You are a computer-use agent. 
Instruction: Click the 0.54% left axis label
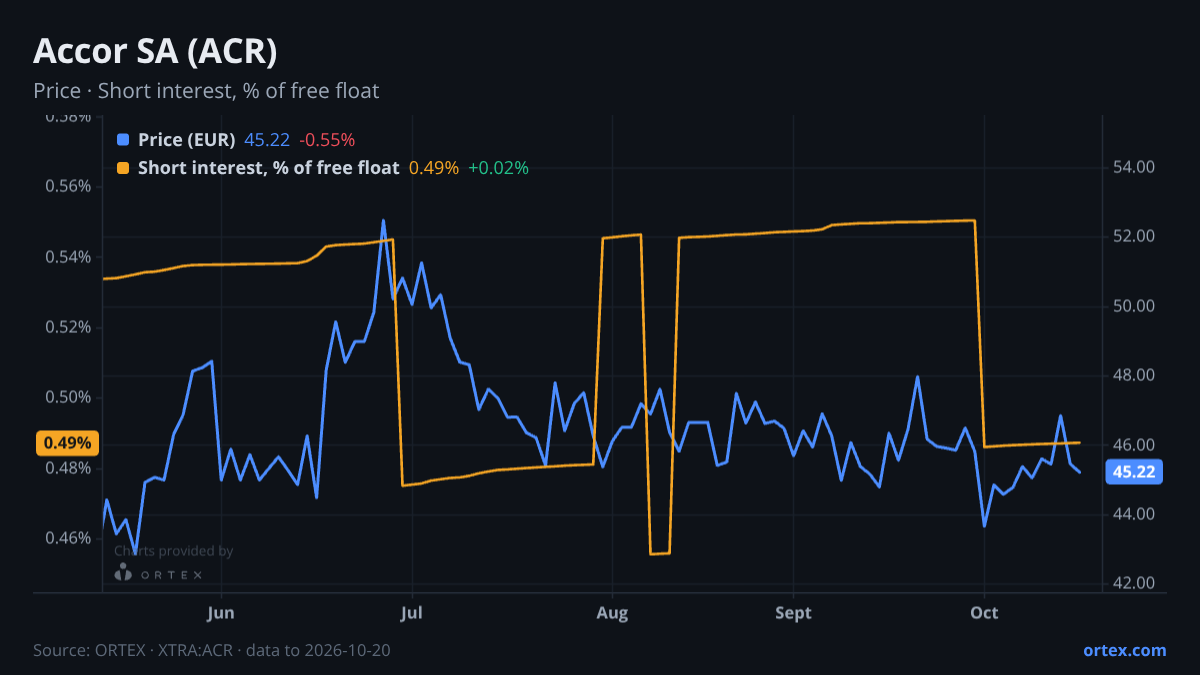68,257
